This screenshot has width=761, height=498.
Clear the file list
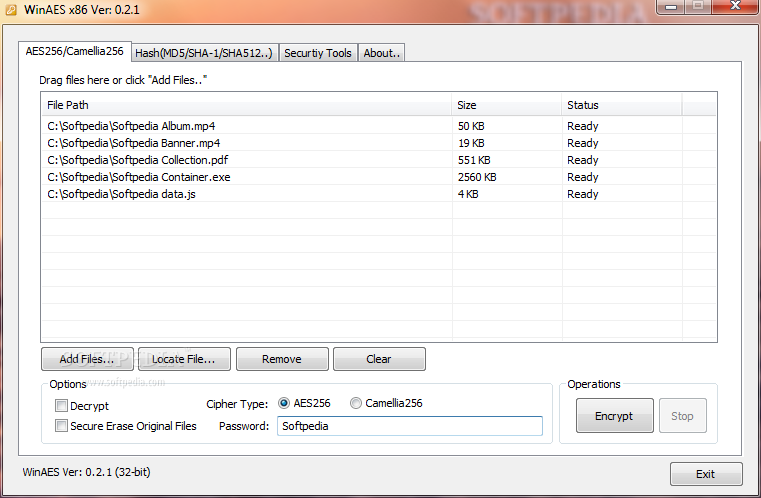pos(379,359)
